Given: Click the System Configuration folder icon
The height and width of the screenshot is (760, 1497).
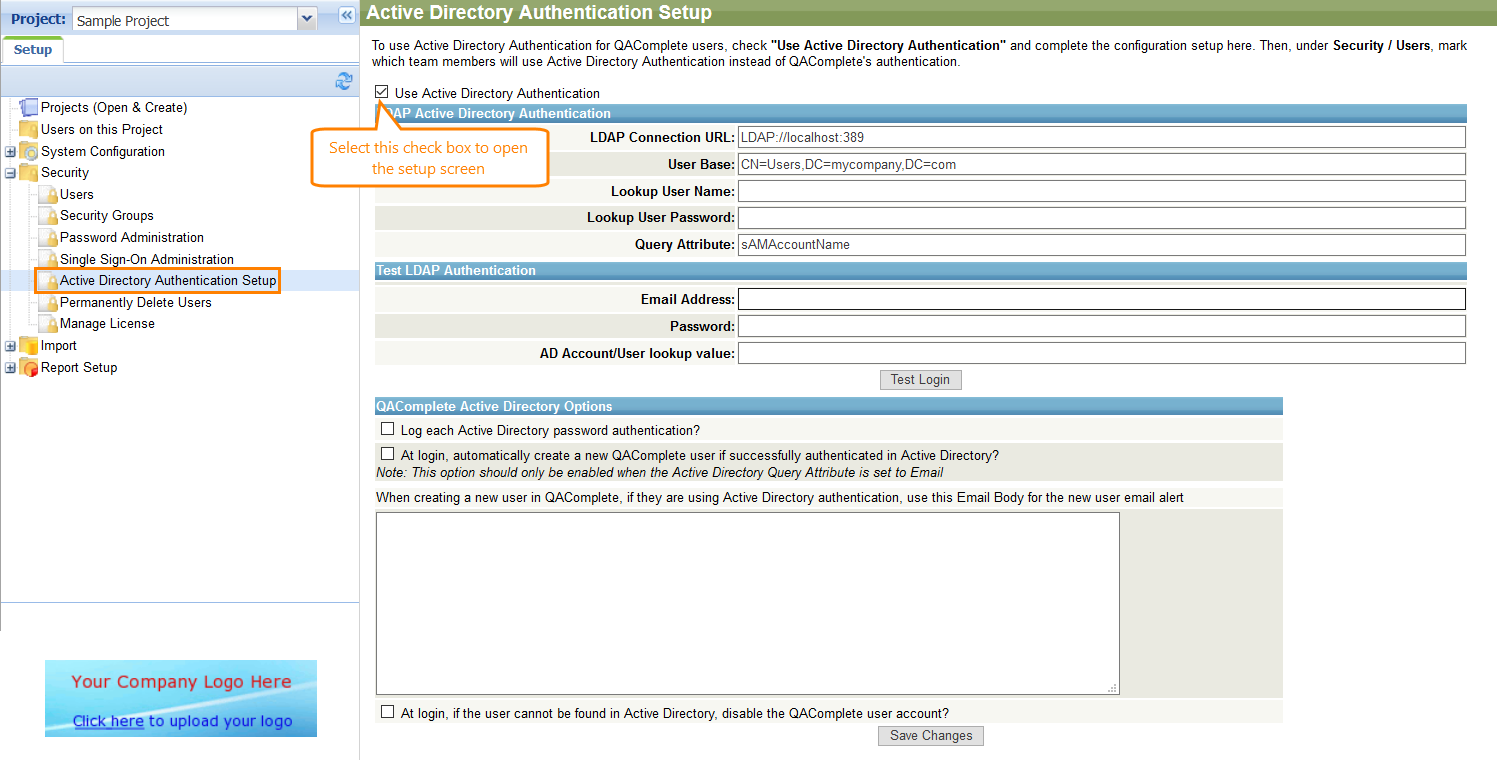Looking at the screenshot, I should click(x=28, y=152).
